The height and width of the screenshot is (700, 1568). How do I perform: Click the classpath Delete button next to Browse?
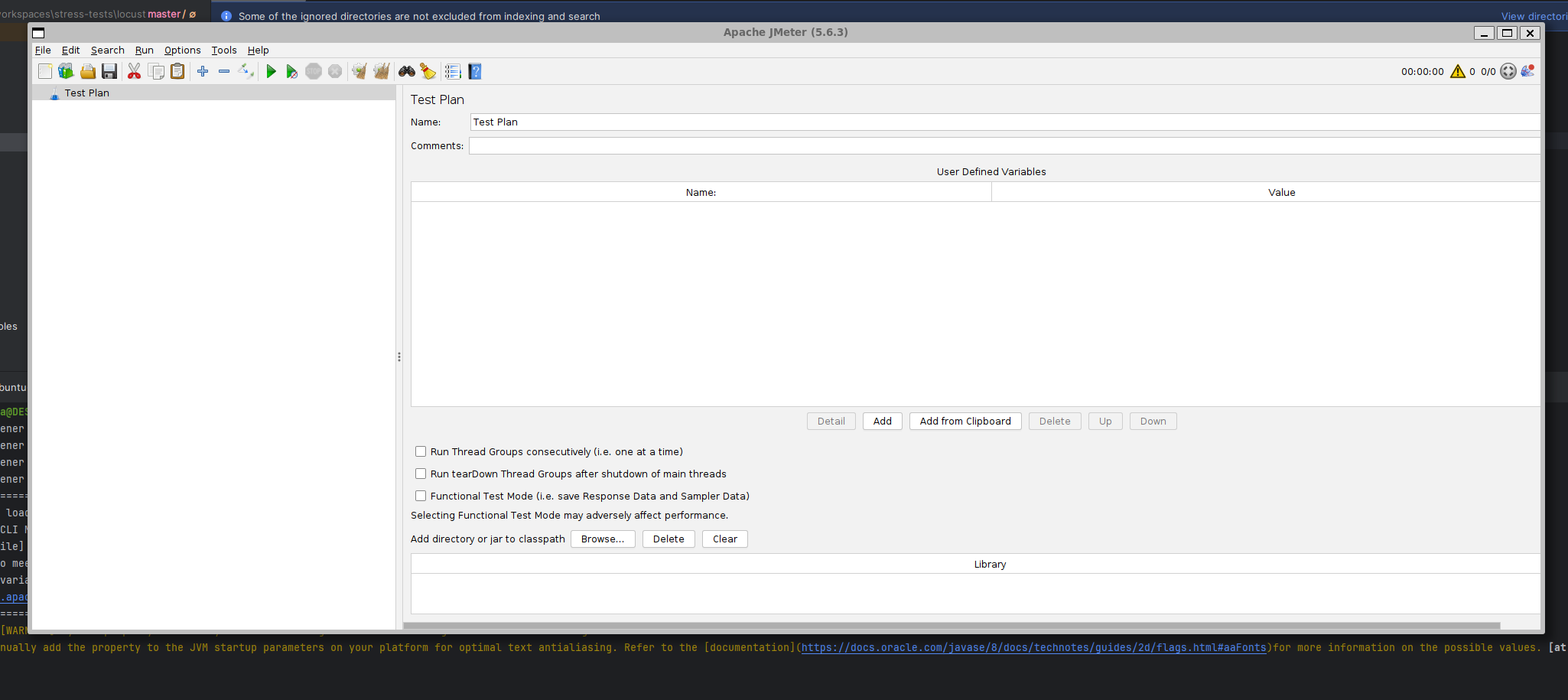tap(669, 539)
